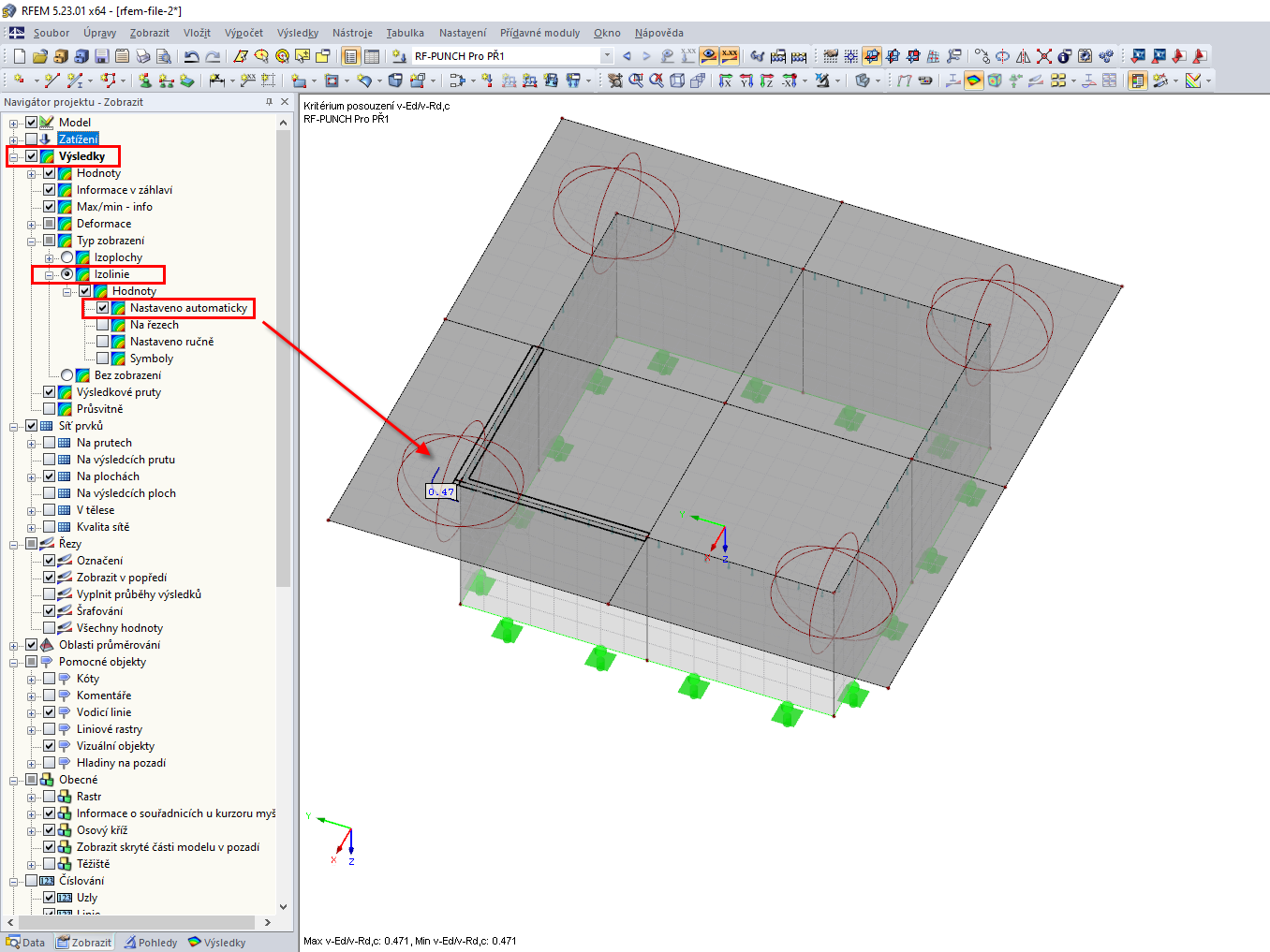
Task: Click the view in Z direction icon
Action: pos(767,81)
